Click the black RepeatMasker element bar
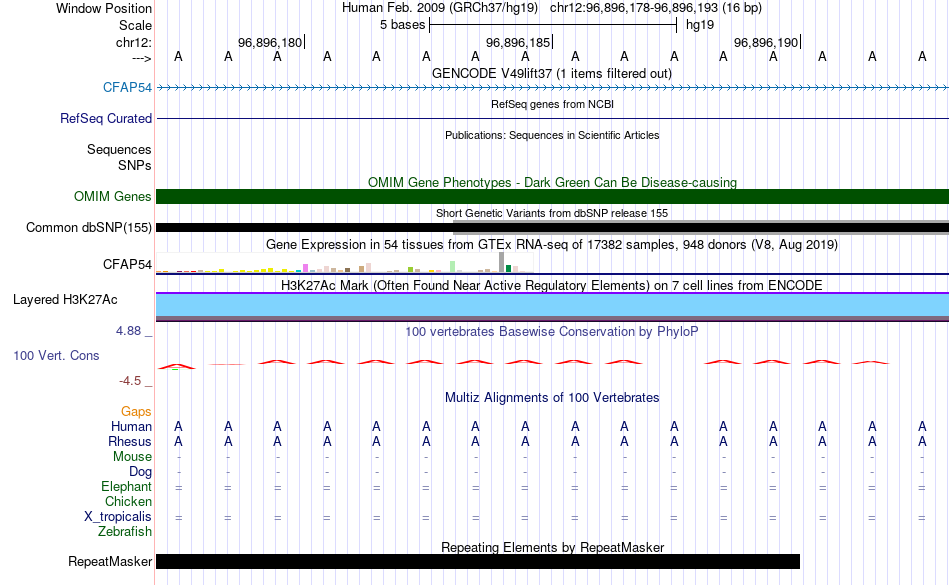The image size is (950, 585). (x=477, y=561)
